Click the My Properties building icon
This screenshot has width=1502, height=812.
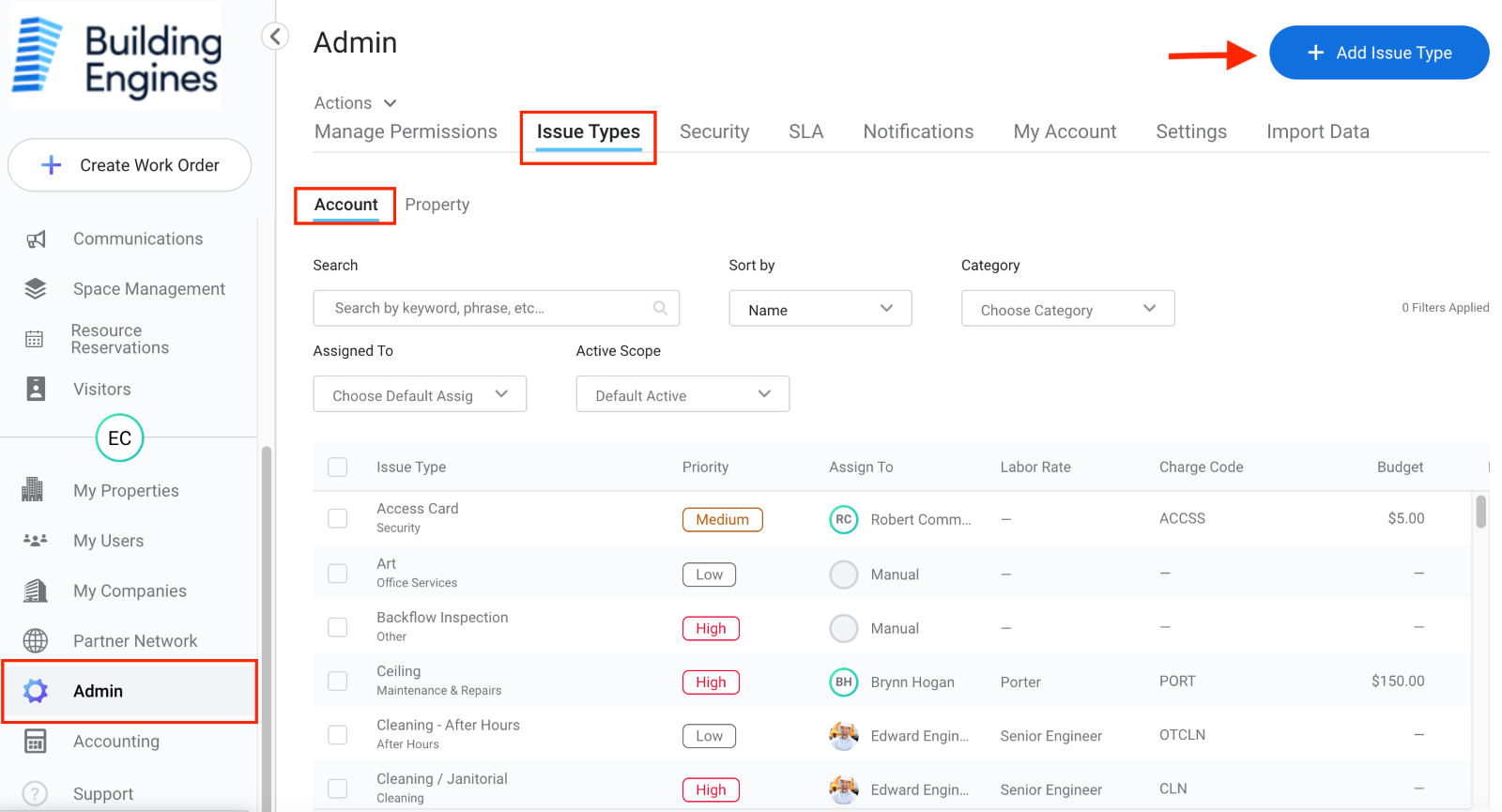point(34,490)
